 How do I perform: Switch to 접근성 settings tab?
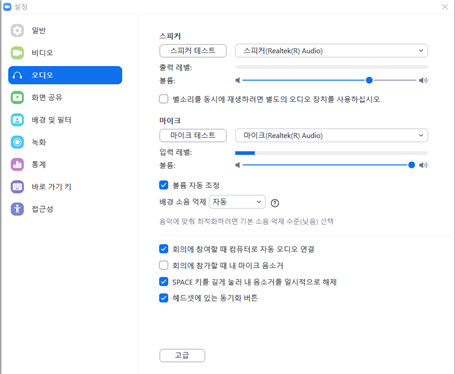65,209
